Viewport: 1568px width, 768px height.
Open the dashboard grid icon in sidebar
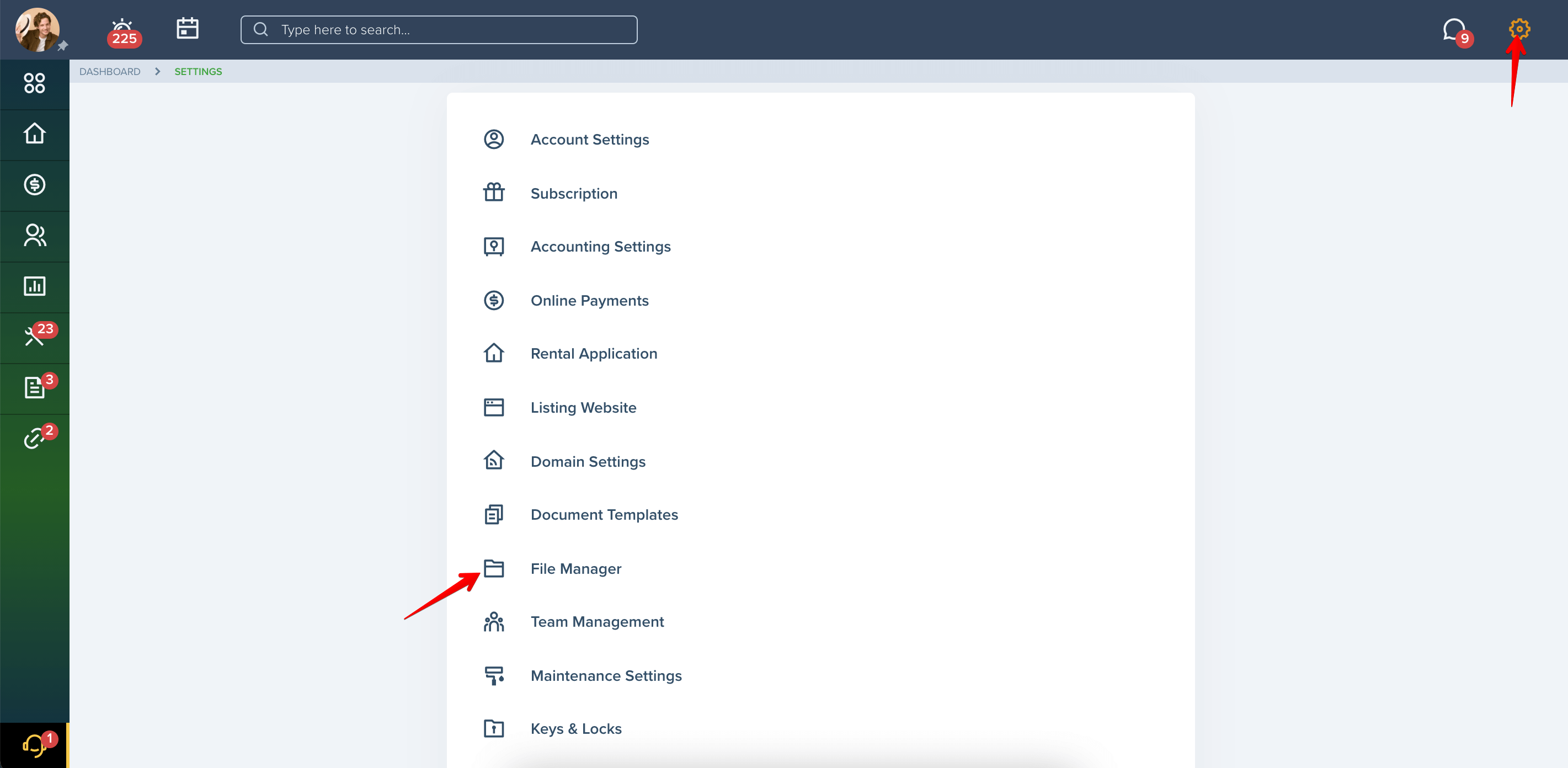click(x=35, y=83)
